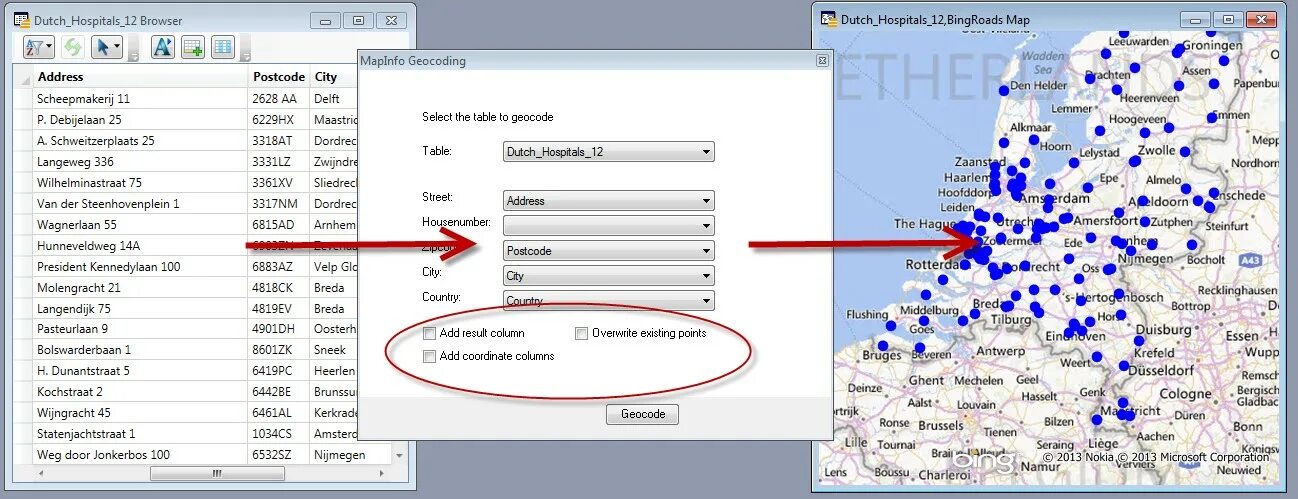Click 'Van der Steenhovenplein 1' cell

point(140,204)
